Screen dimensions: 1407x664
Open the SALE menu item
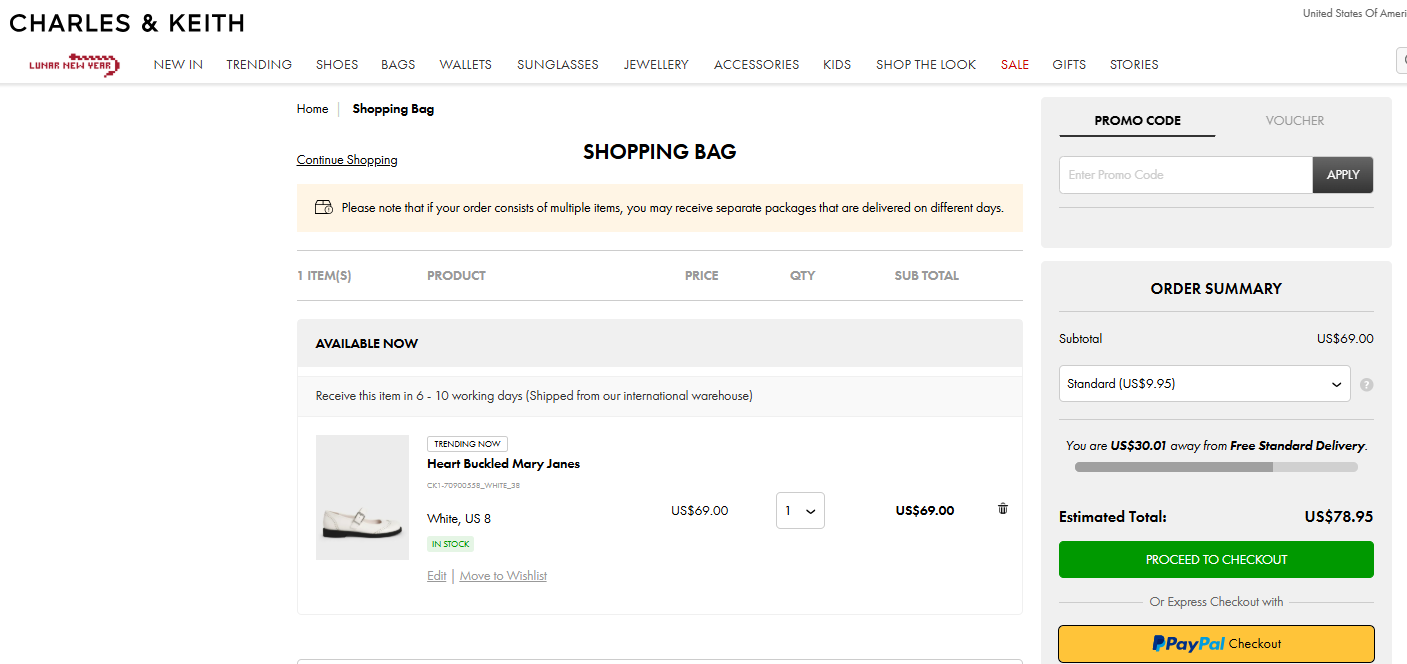click(x=1014, y=64)
